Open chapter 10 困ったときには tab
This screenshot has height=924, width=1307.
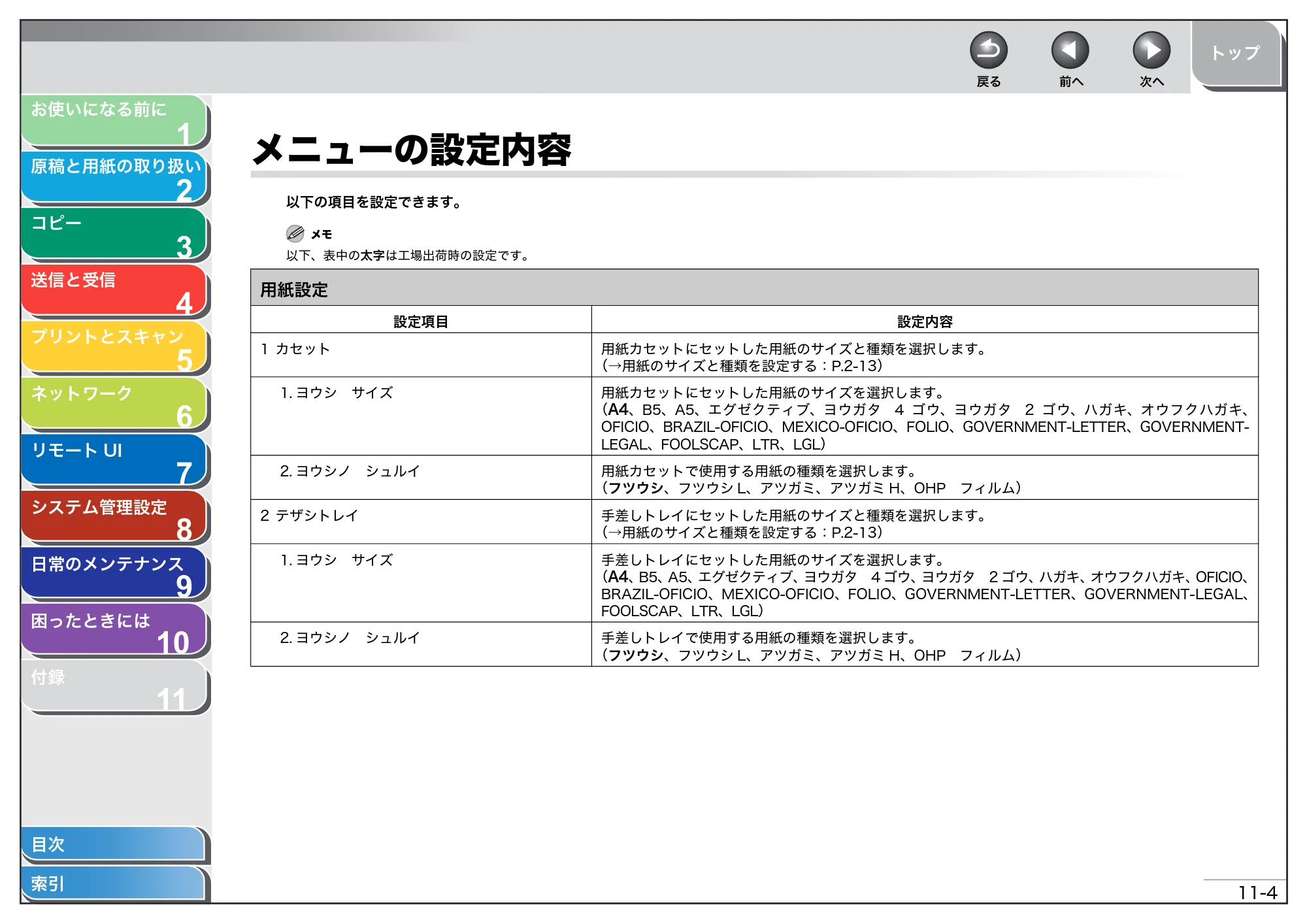pos(114,630)
